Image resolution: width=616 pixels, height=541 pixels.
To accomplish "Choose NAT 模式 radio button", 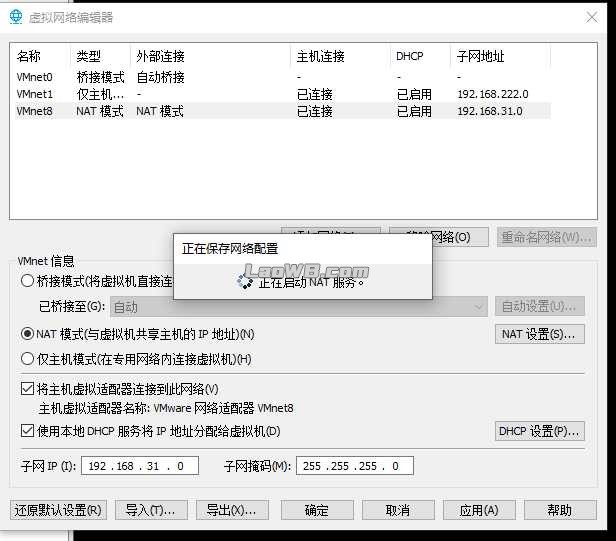I will [x=28, y=334].
